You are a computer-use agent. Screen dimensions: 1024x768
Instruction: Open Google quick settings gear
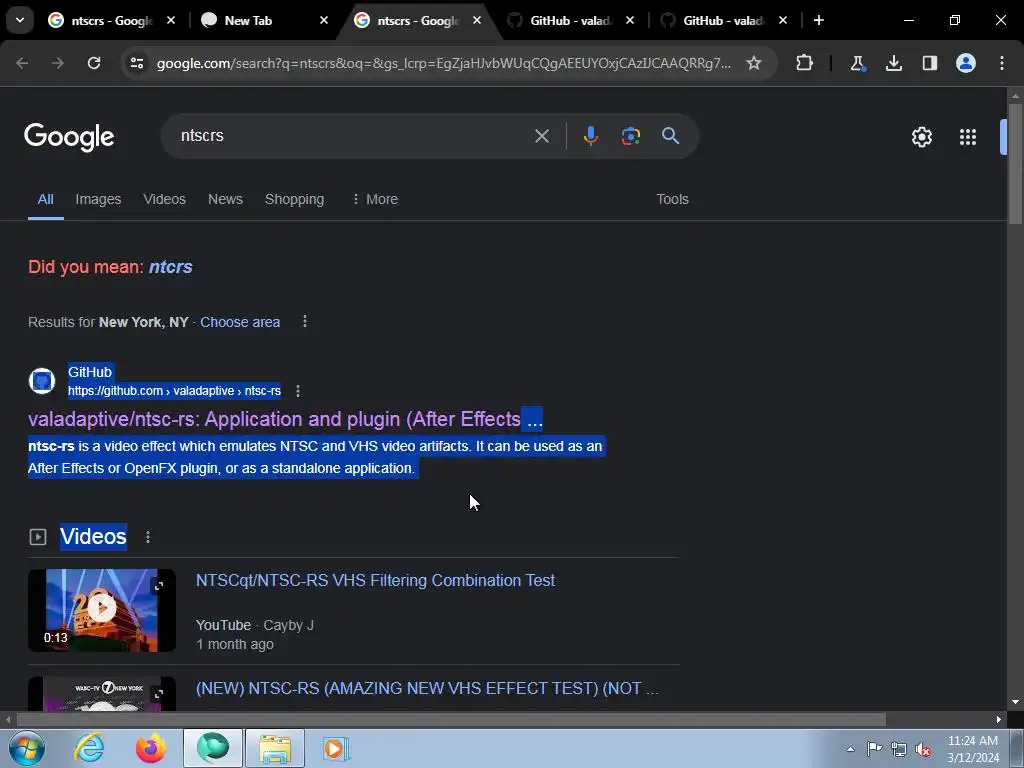tap(921, 136)
